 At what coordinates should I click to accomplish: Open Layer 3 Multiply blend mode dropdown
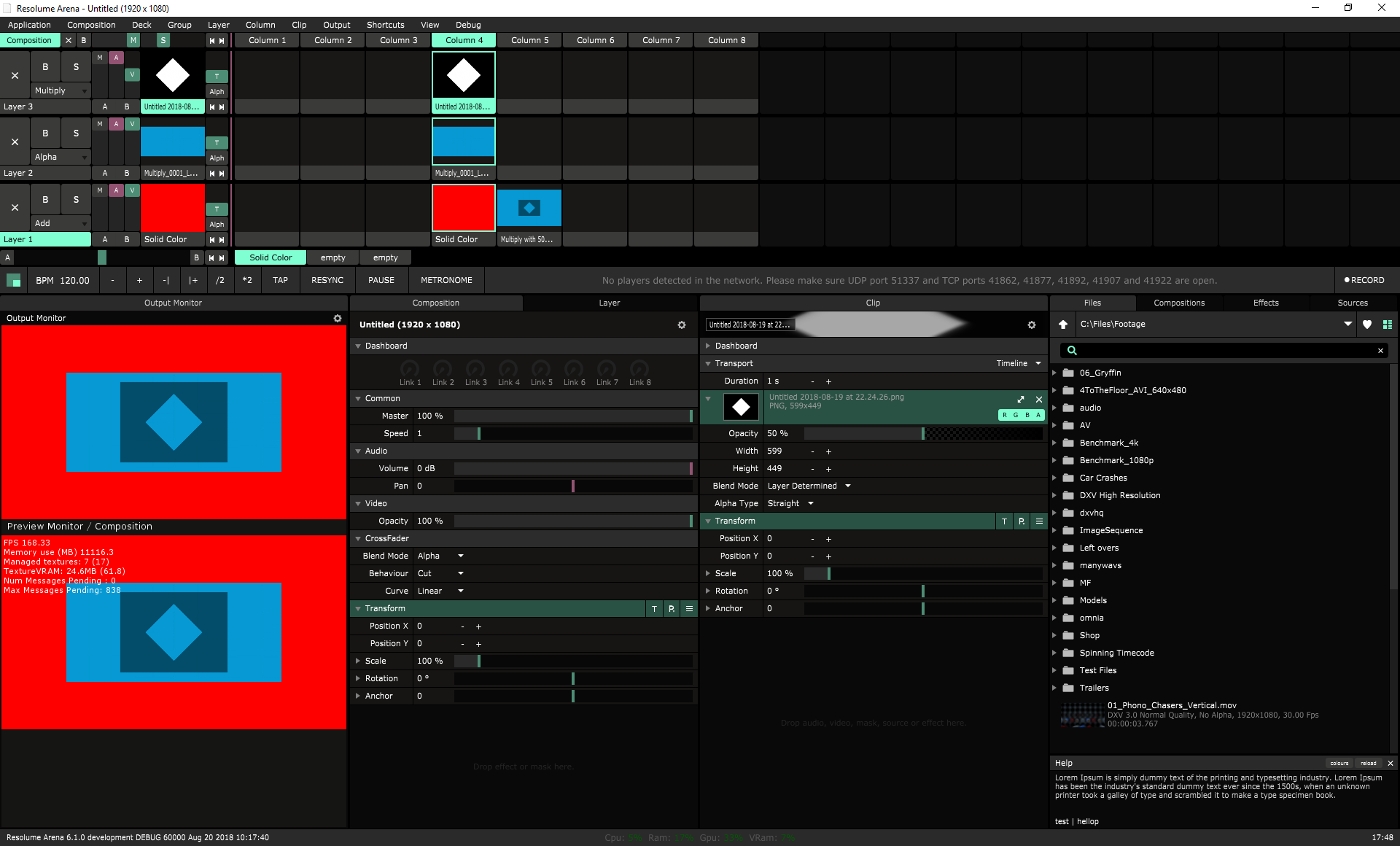click(x=61, y=91)
